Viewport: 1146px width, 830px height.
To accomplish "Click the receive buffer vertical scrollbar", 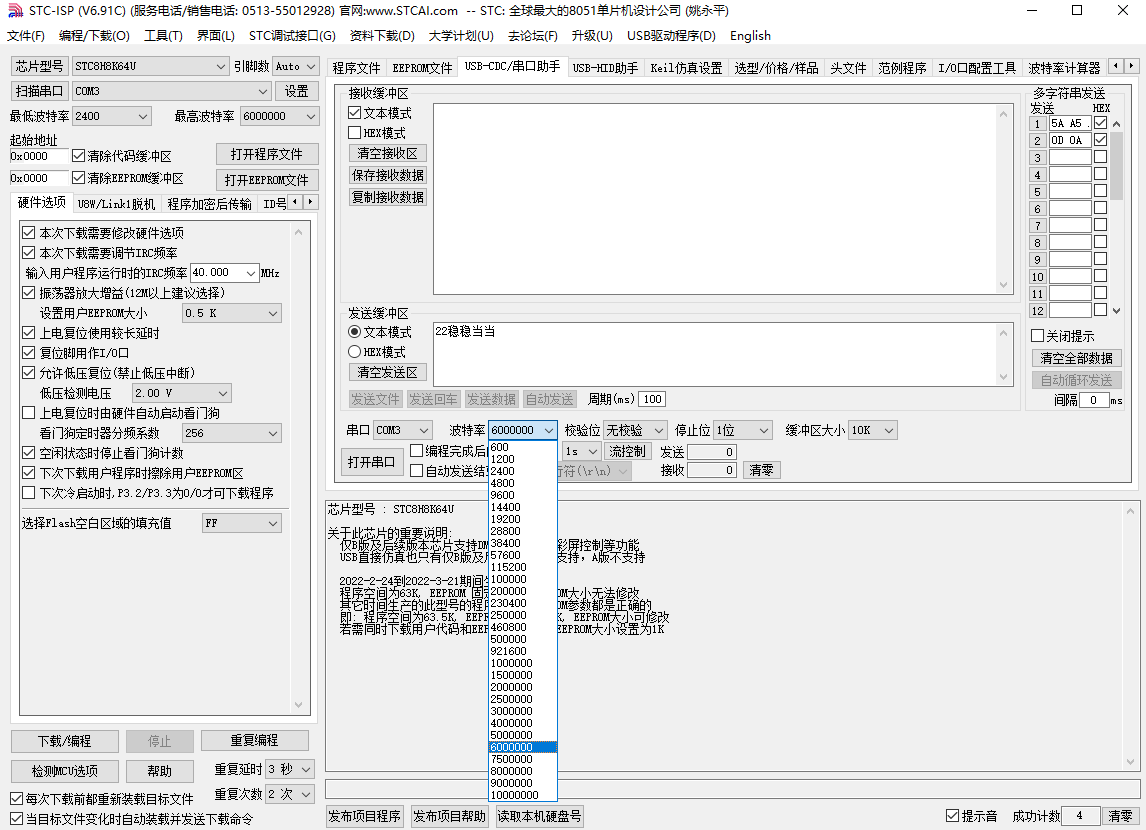I will 1003,199.
